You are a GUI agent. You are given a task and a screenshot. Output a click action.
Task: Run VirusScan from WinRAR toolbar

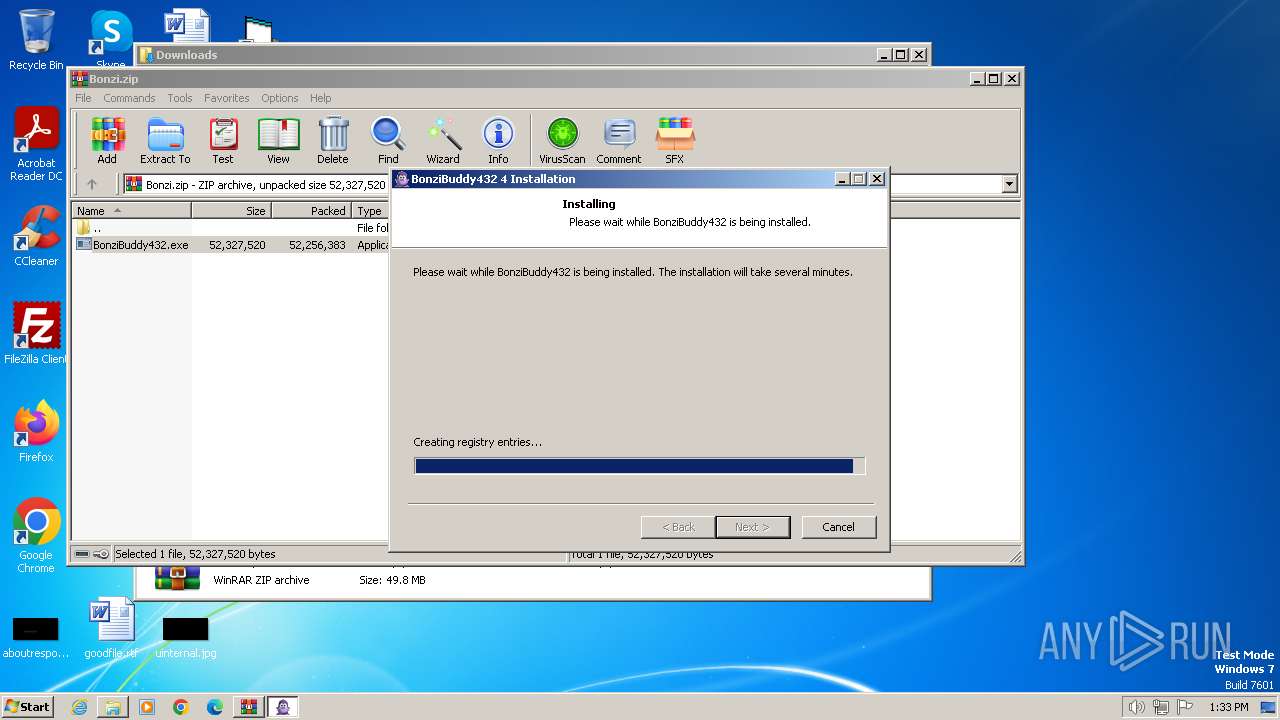(x=562, y=140)
